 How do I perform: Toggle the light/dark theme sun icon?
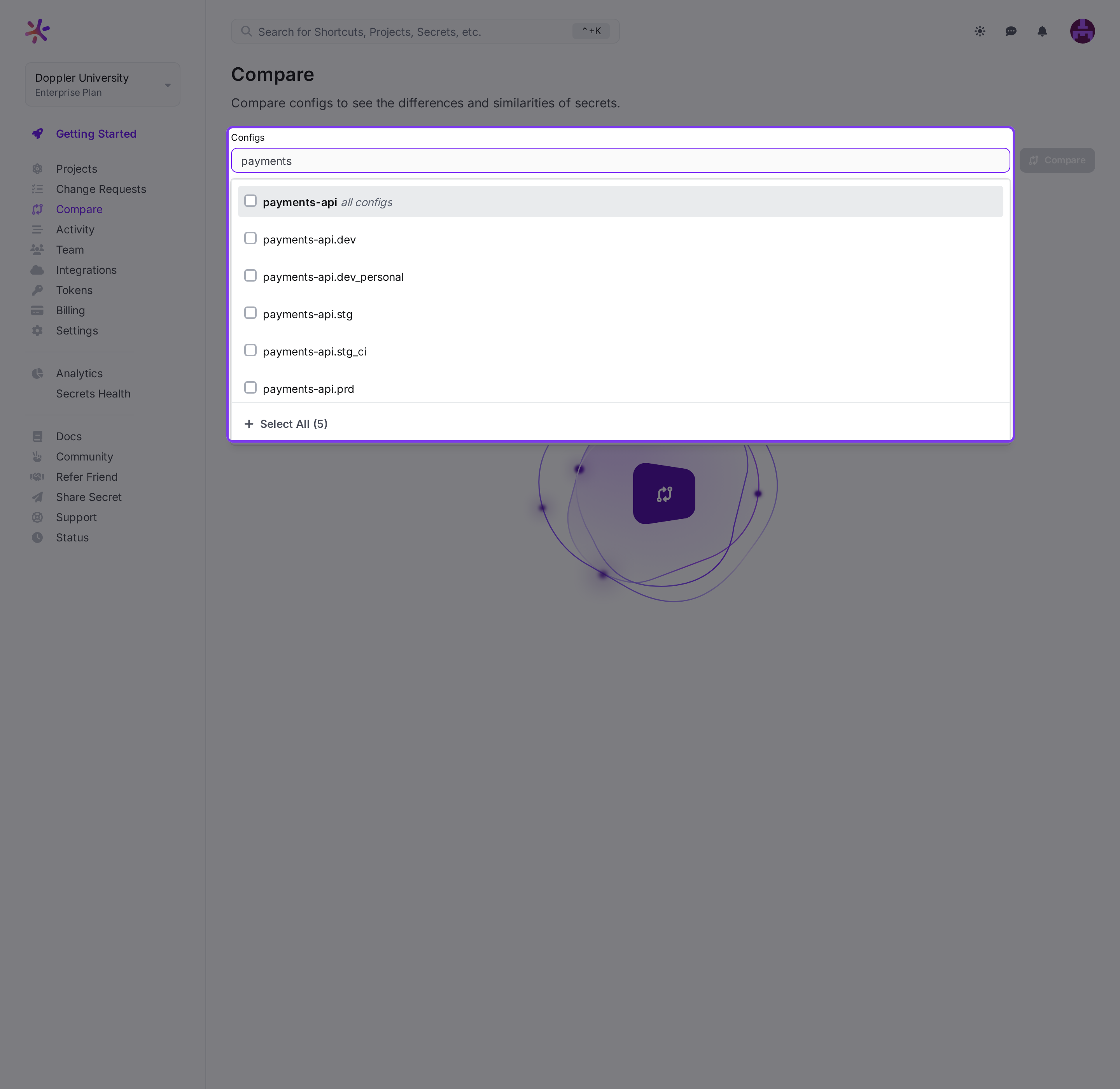click(x=980, y=32)
